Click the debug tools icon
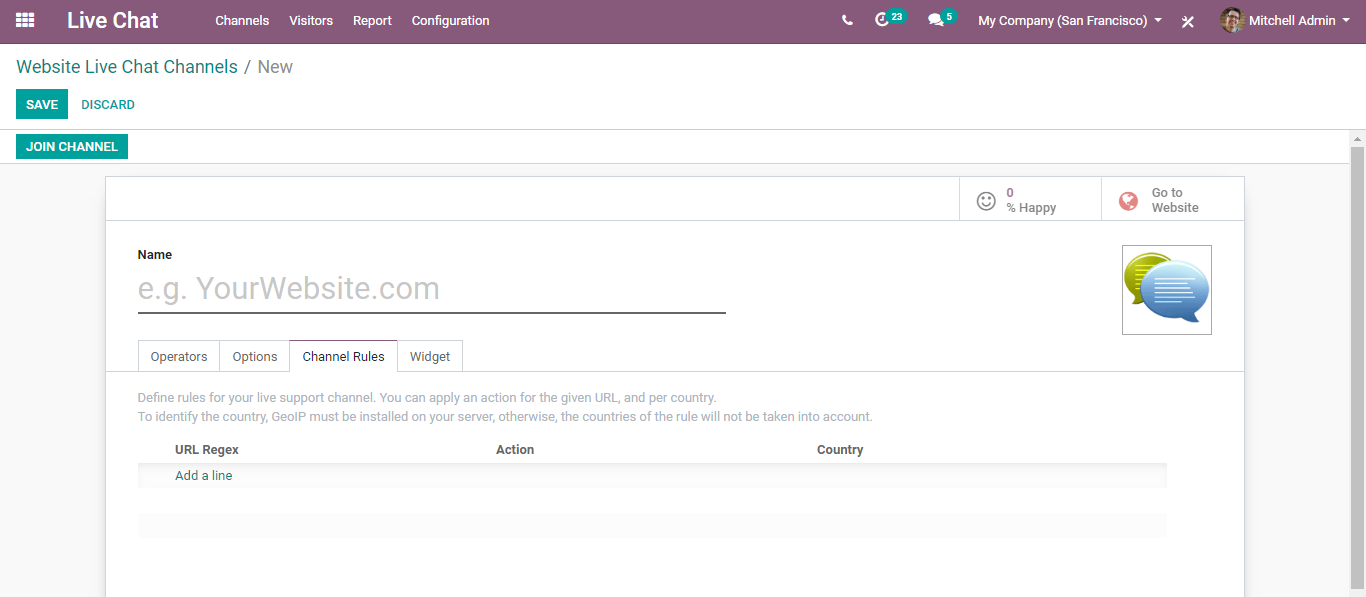Viewport: 1366px width, 597px height. coord(1188,21)
